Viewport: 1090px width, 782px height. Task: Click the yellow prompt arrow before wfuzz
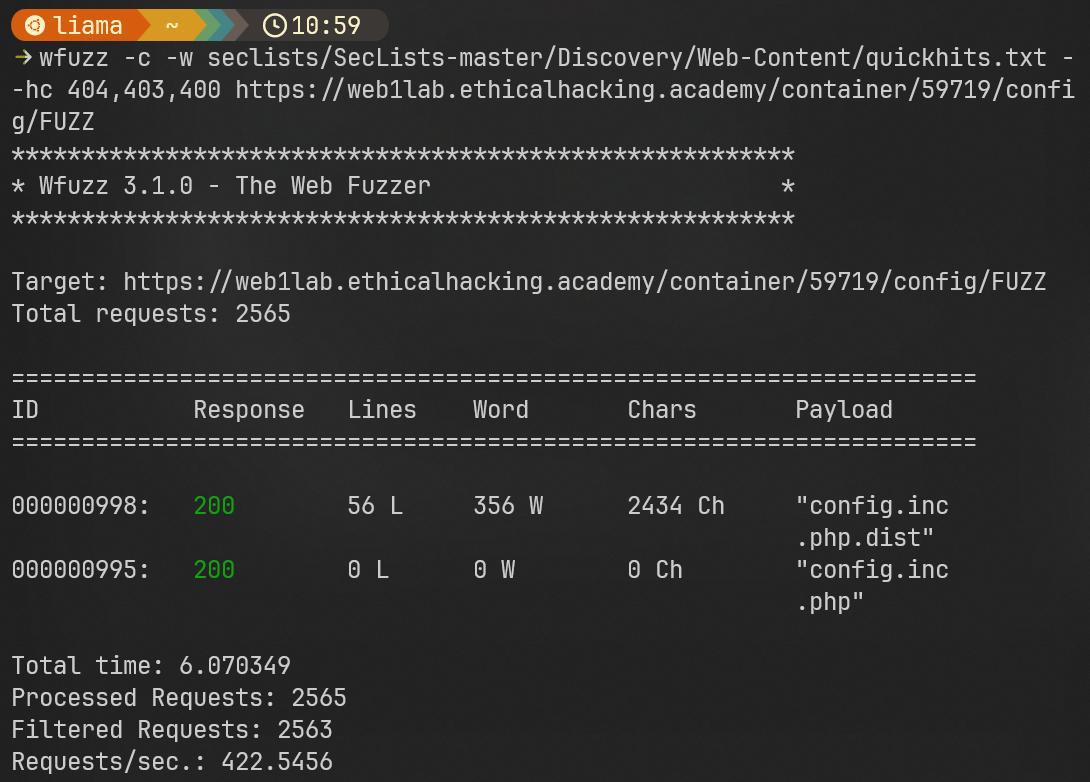point(22,58)
